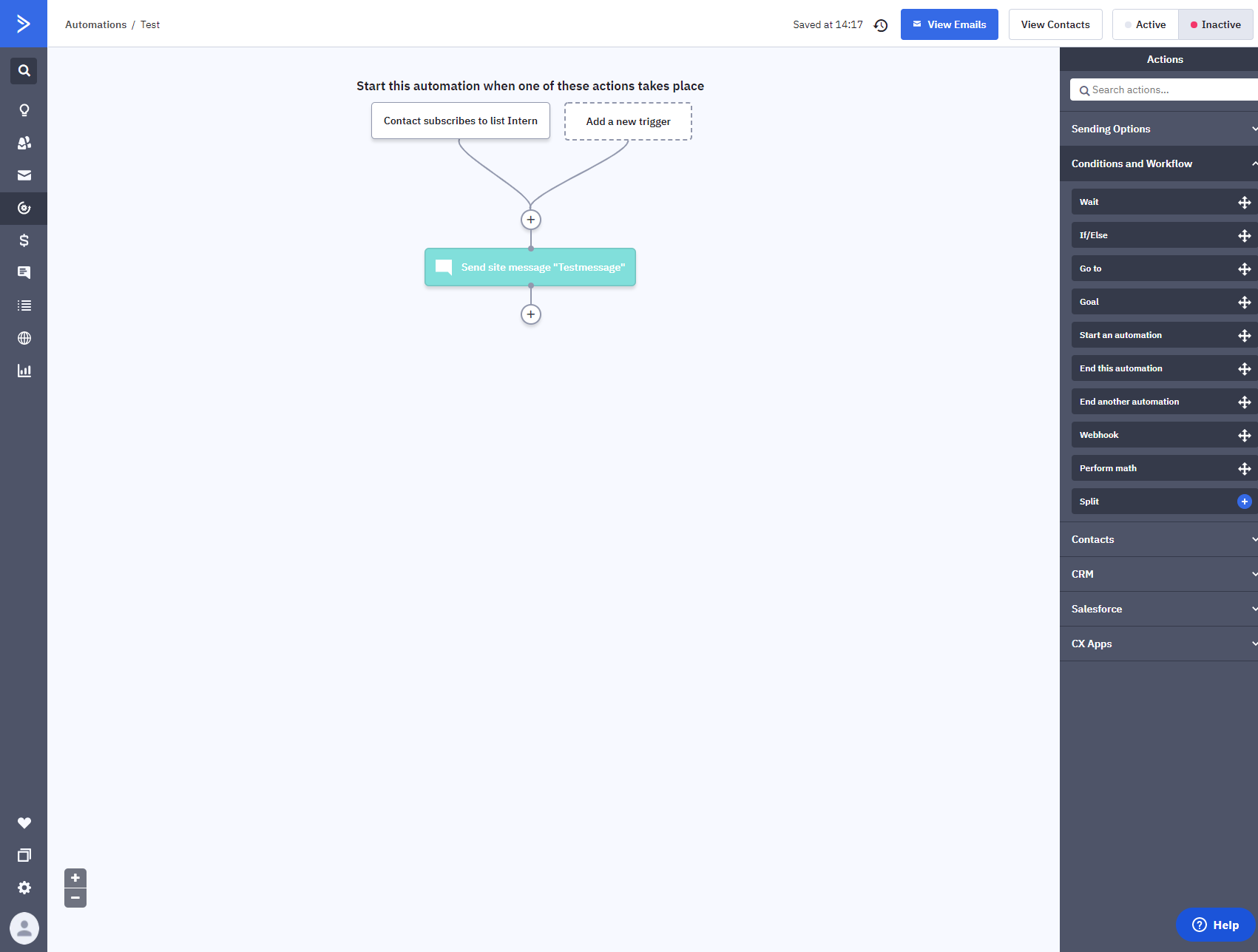The image size is (1258, 952).
Task: Click the Test automation name
Action: [x=150, y=24]
